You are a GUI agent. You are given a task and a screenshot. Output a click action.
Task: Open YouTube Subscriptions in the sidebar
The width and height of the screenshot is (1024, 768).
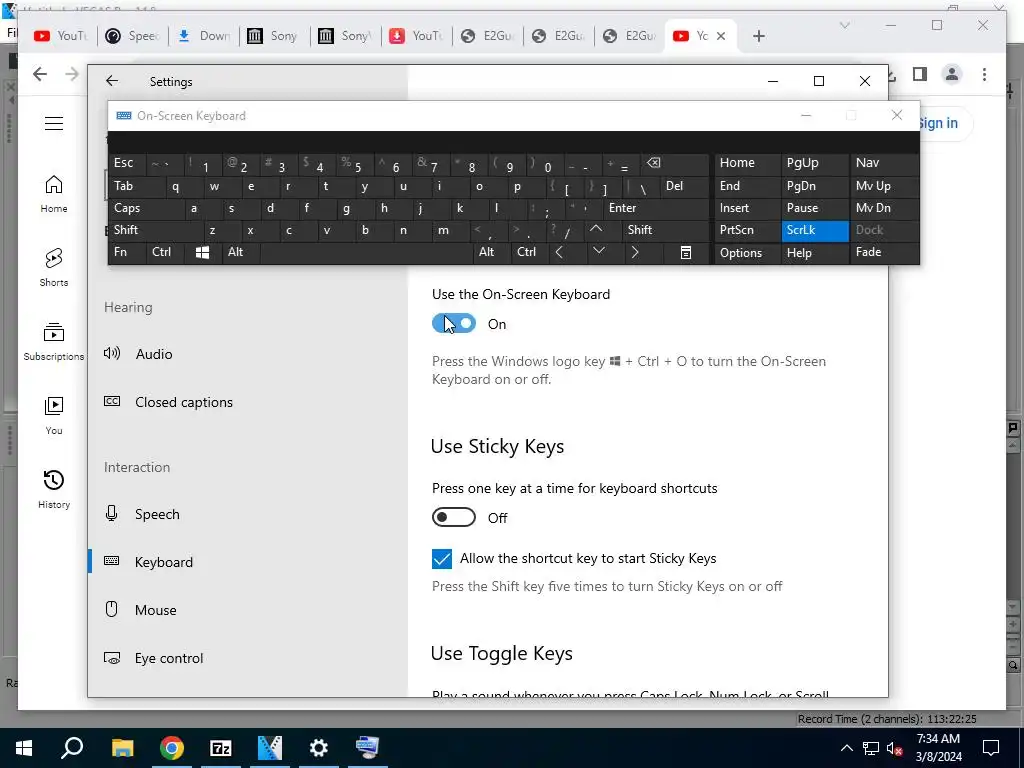click(54, 342)
